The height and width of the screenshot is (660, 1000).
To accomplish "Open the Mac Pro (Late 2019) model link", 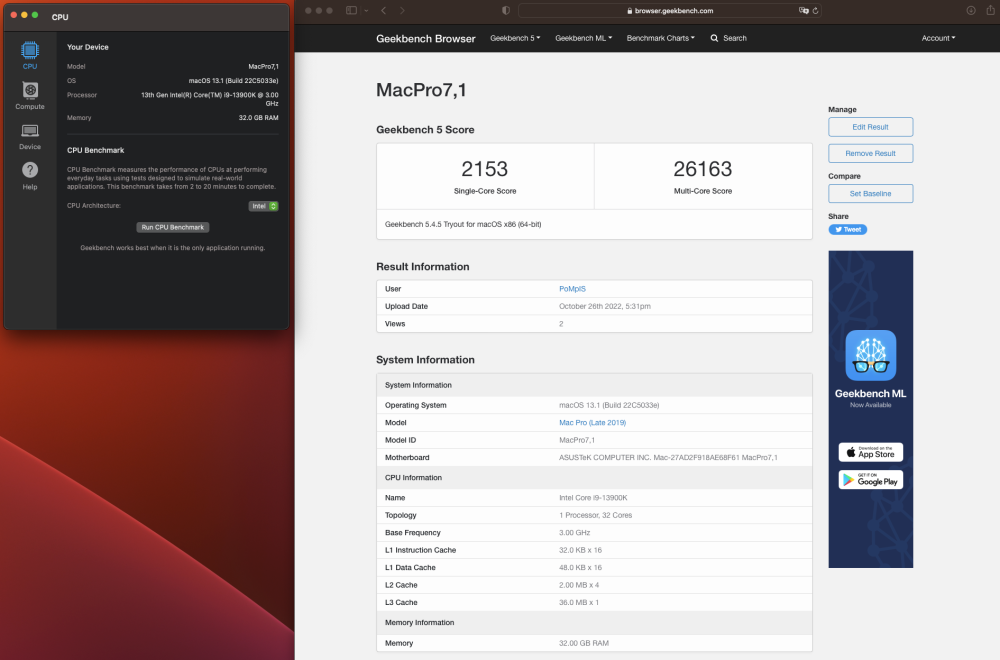I will (592, 423).
